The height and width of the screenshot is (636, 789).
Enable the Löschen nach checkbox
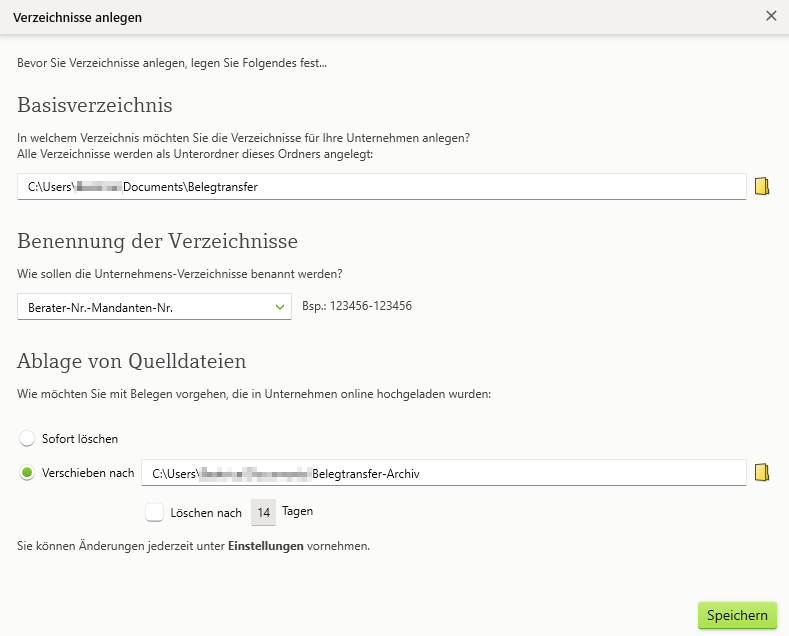[154, 512]
